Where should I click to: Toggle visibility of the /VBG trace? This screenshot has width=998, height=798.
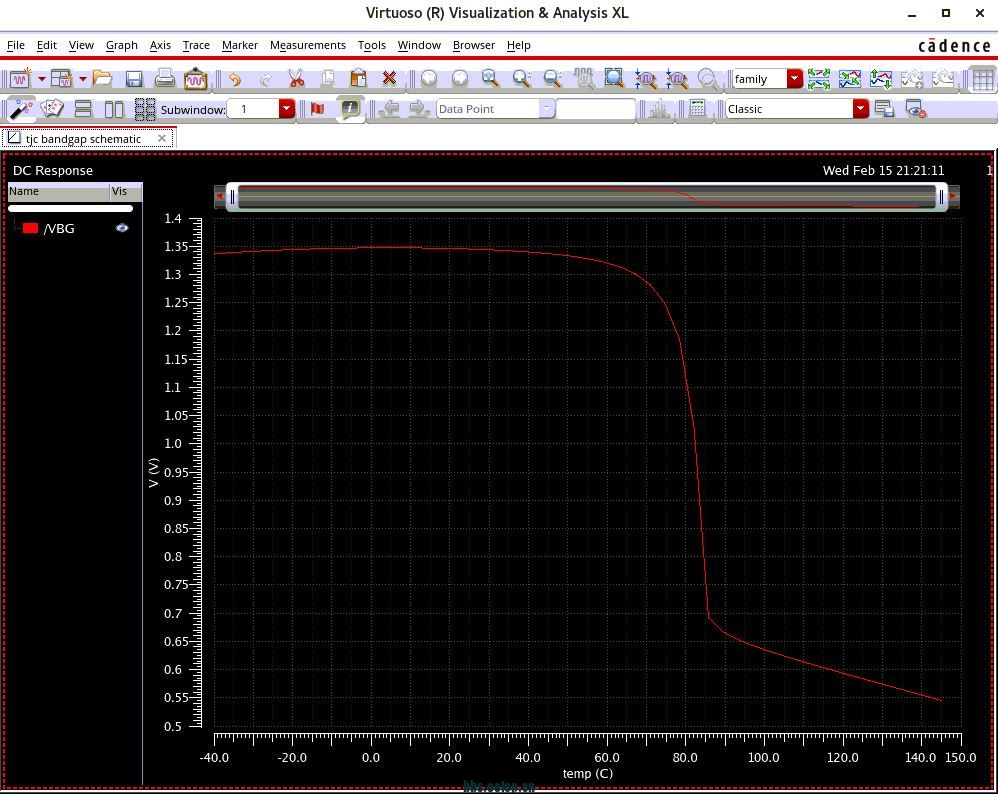tap(122, 228)
